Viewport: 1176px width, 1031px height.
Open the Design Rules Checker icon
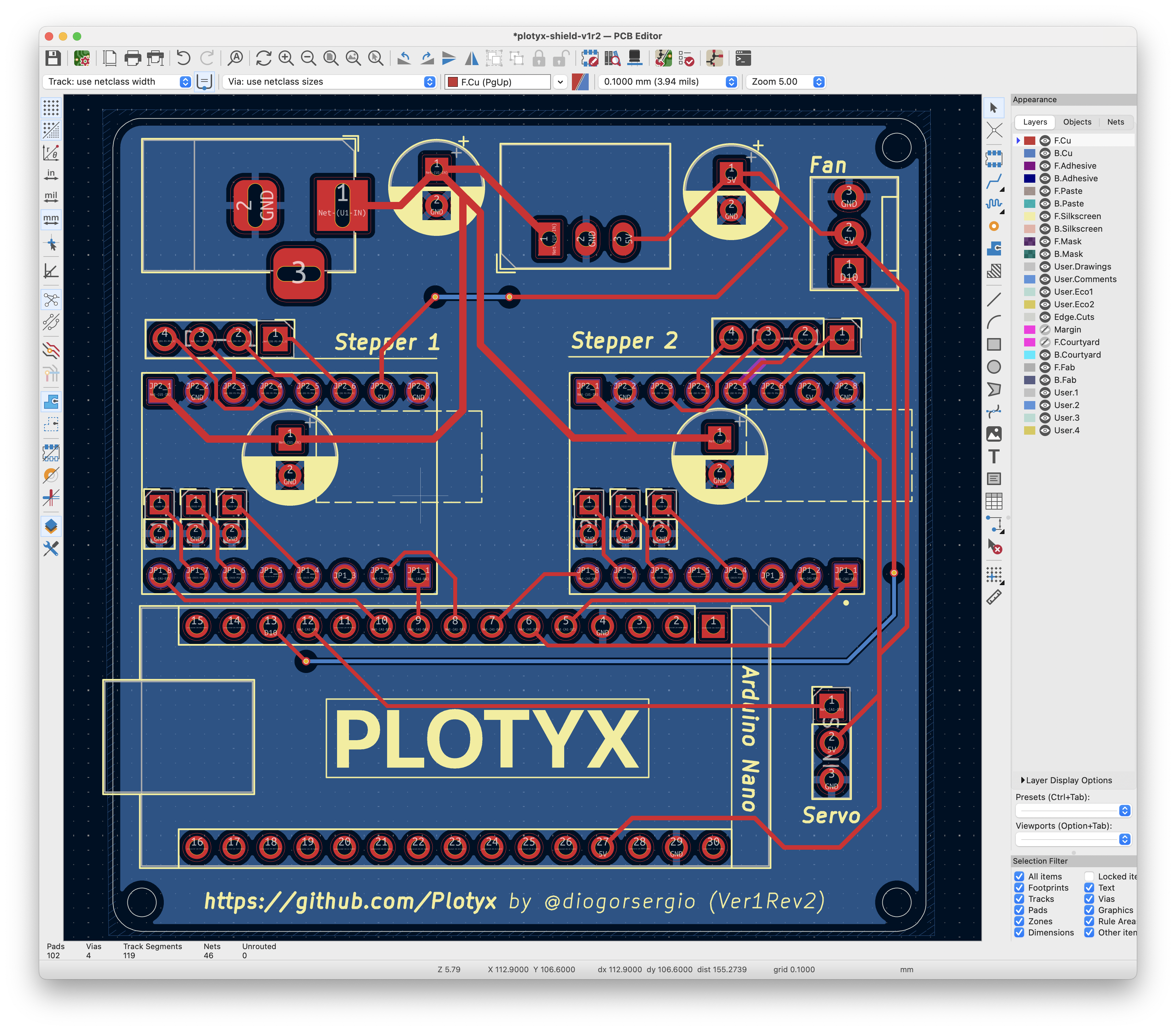pos(686,58)
